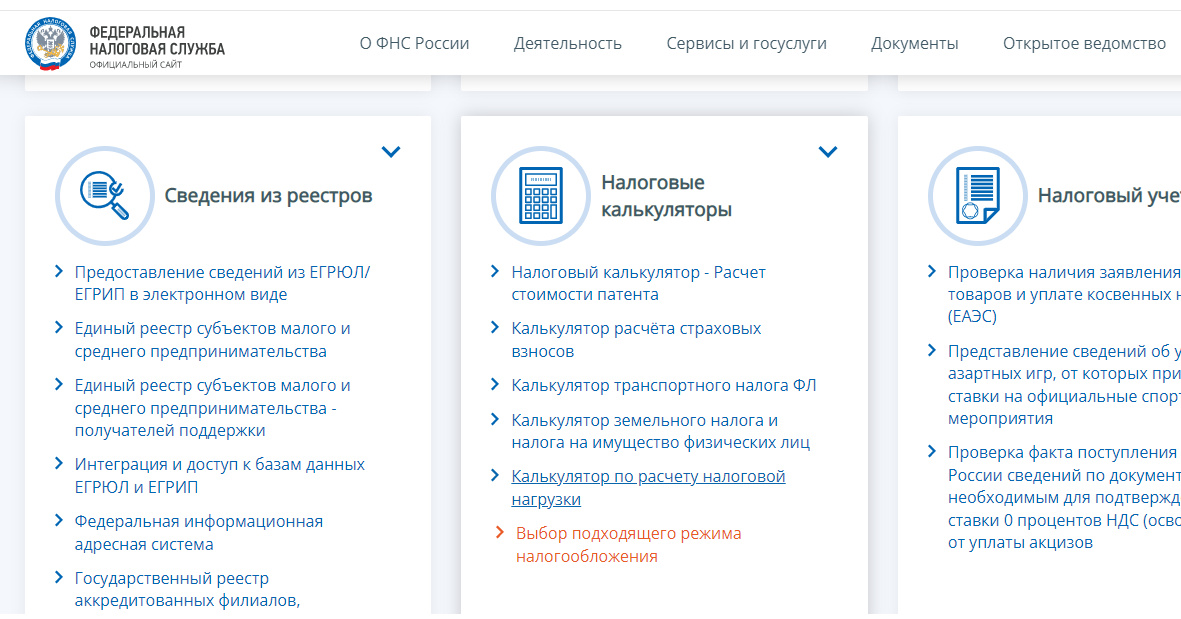Image resolution: width=1181 pixels, height=619 pixels.
Task: Open Предоставление сведений из ЕГРЮЛ/ЕГРИП link
Action: click(222, 283)
